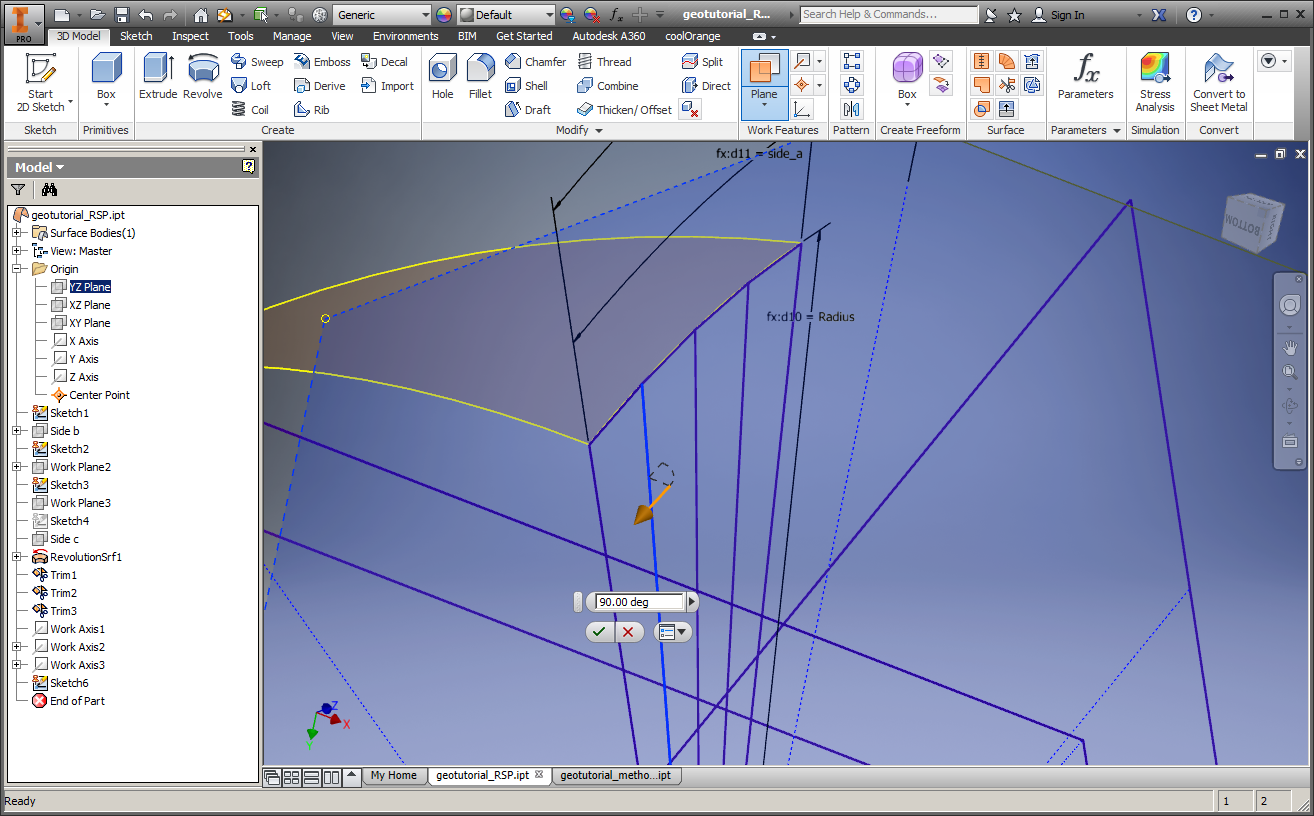Select the Revolve tool
The image size is (1314, 816).
203,77
